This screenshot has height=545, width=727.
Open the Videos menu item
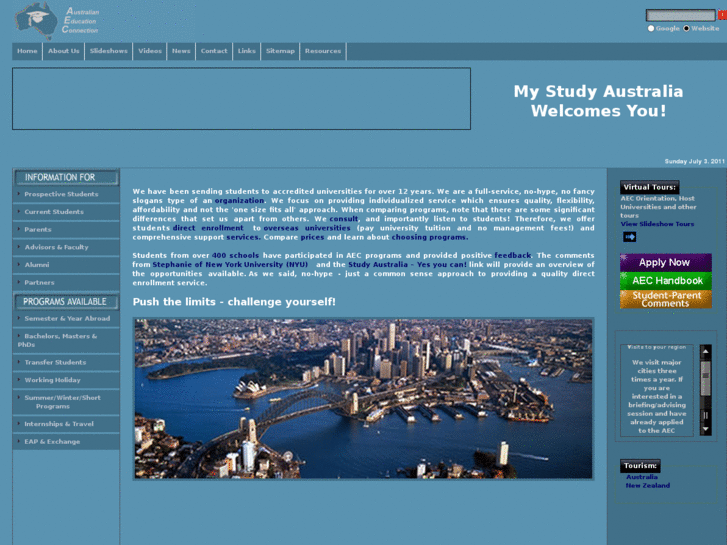150,51
